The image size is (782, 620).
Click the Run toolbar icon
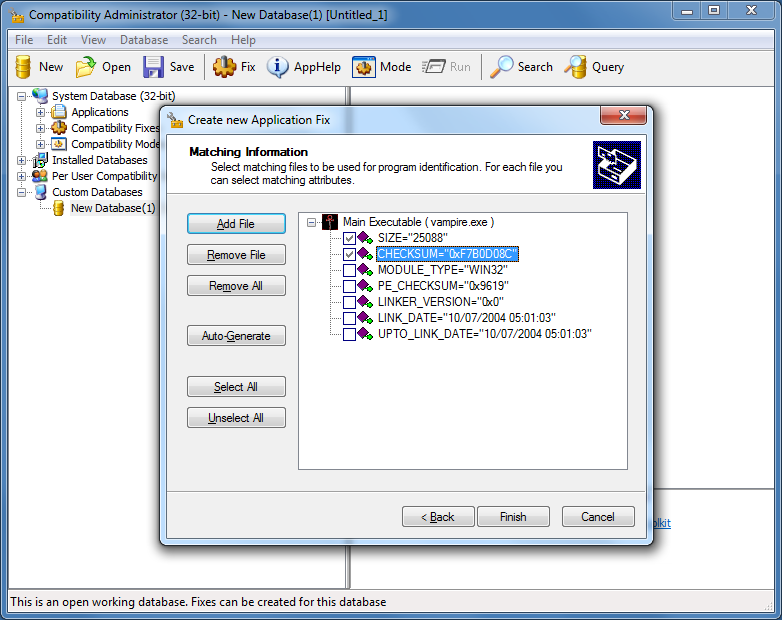[x=433, y=67]
